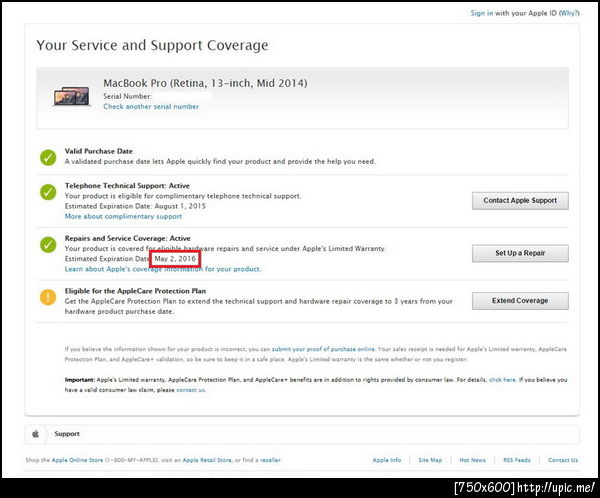
Task: Open the Apple Retail Store footer link
Action: coord(207,460)
